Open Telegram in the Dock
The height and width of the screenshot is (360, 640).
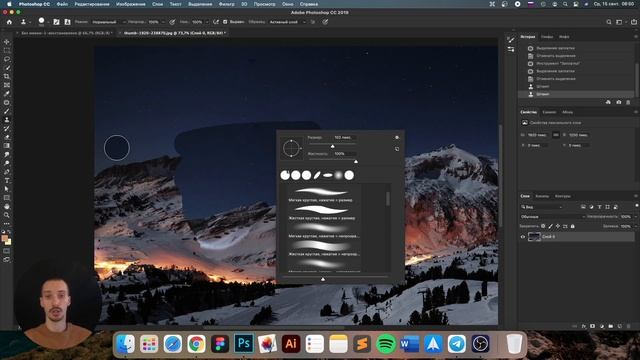[457, 344]
